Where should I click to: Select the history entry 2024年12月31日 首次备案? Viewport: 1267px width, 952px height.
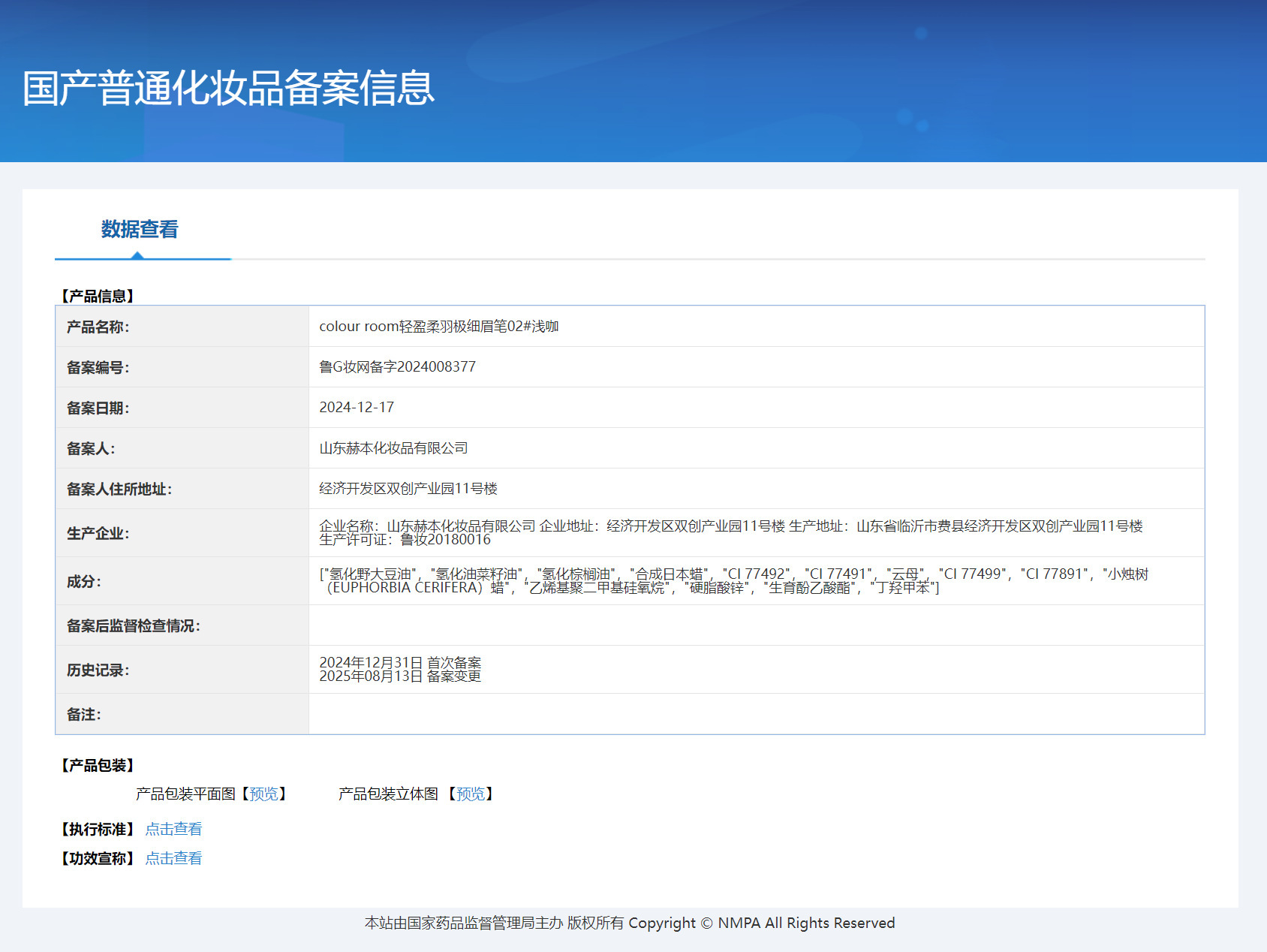[x=400, y=663]
